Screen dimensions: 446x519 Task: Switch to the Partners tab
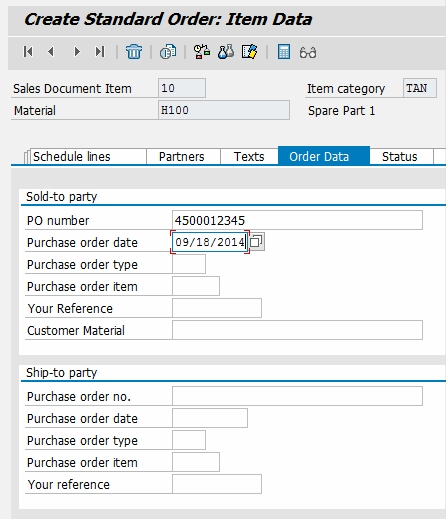click(x=182, y=157)
